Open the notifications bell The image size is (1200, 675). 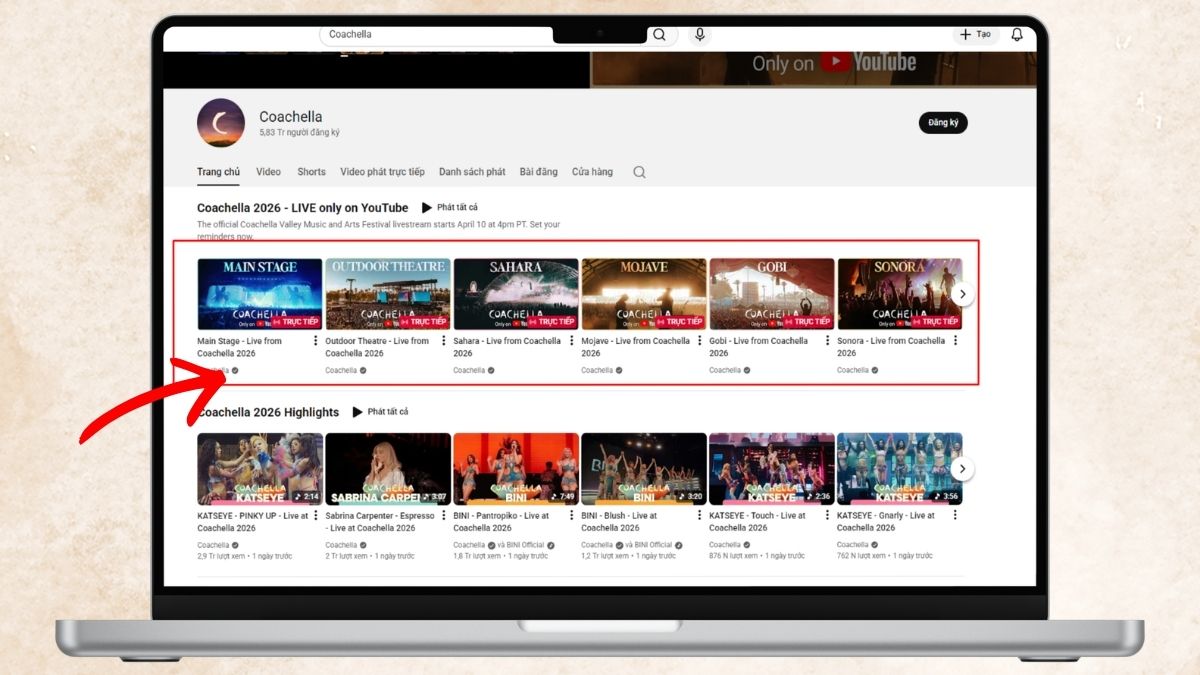[x=1017, y=34]
